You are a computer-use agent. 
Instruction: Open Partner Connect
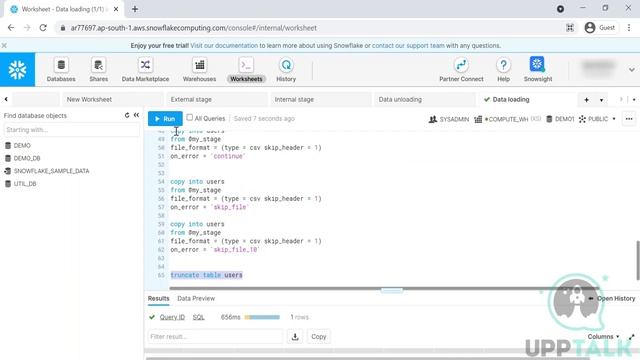[x=461, y=70]
